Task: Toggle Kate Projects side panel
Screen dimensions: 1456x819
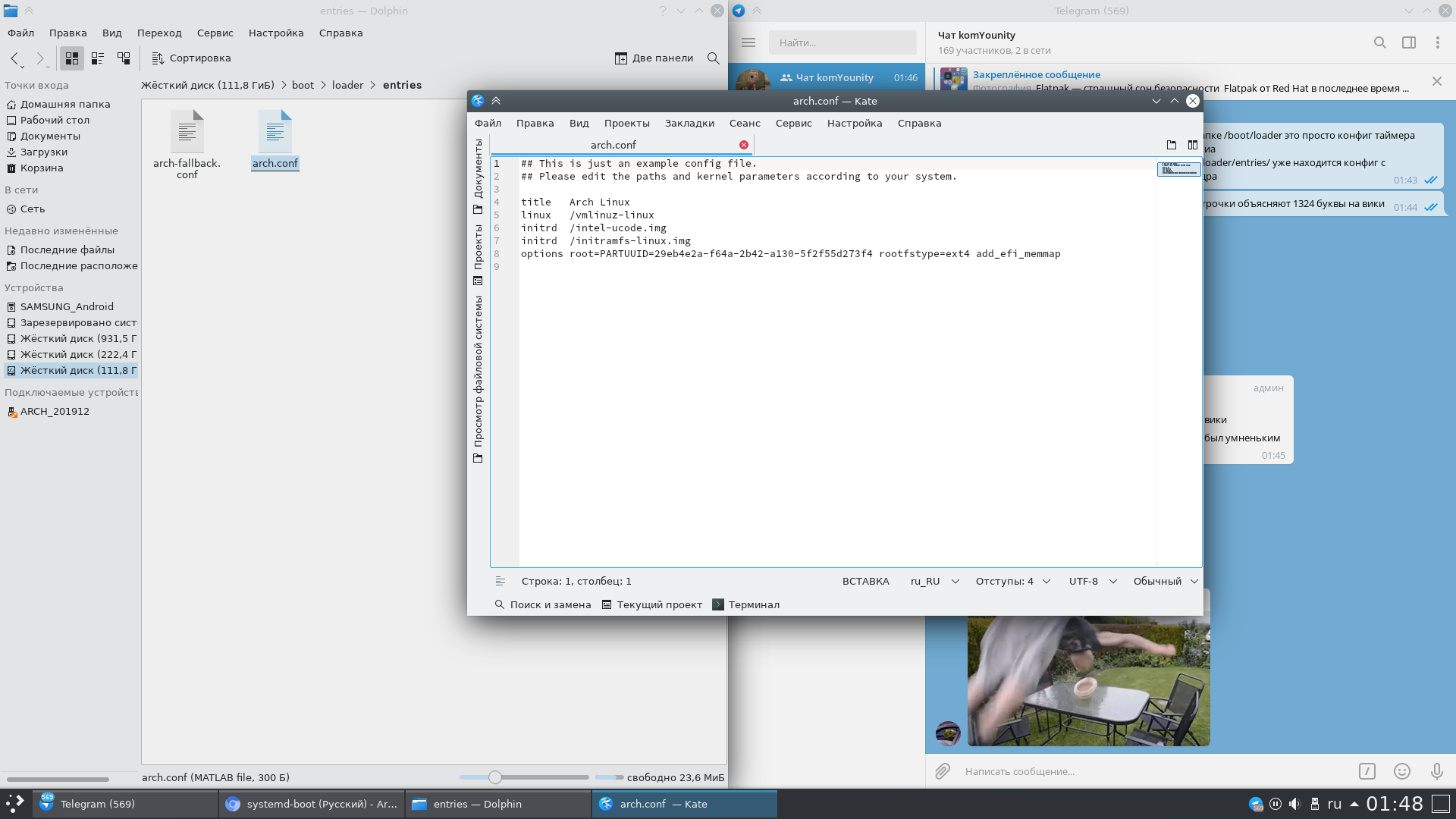Action: (x=478, y=254)
